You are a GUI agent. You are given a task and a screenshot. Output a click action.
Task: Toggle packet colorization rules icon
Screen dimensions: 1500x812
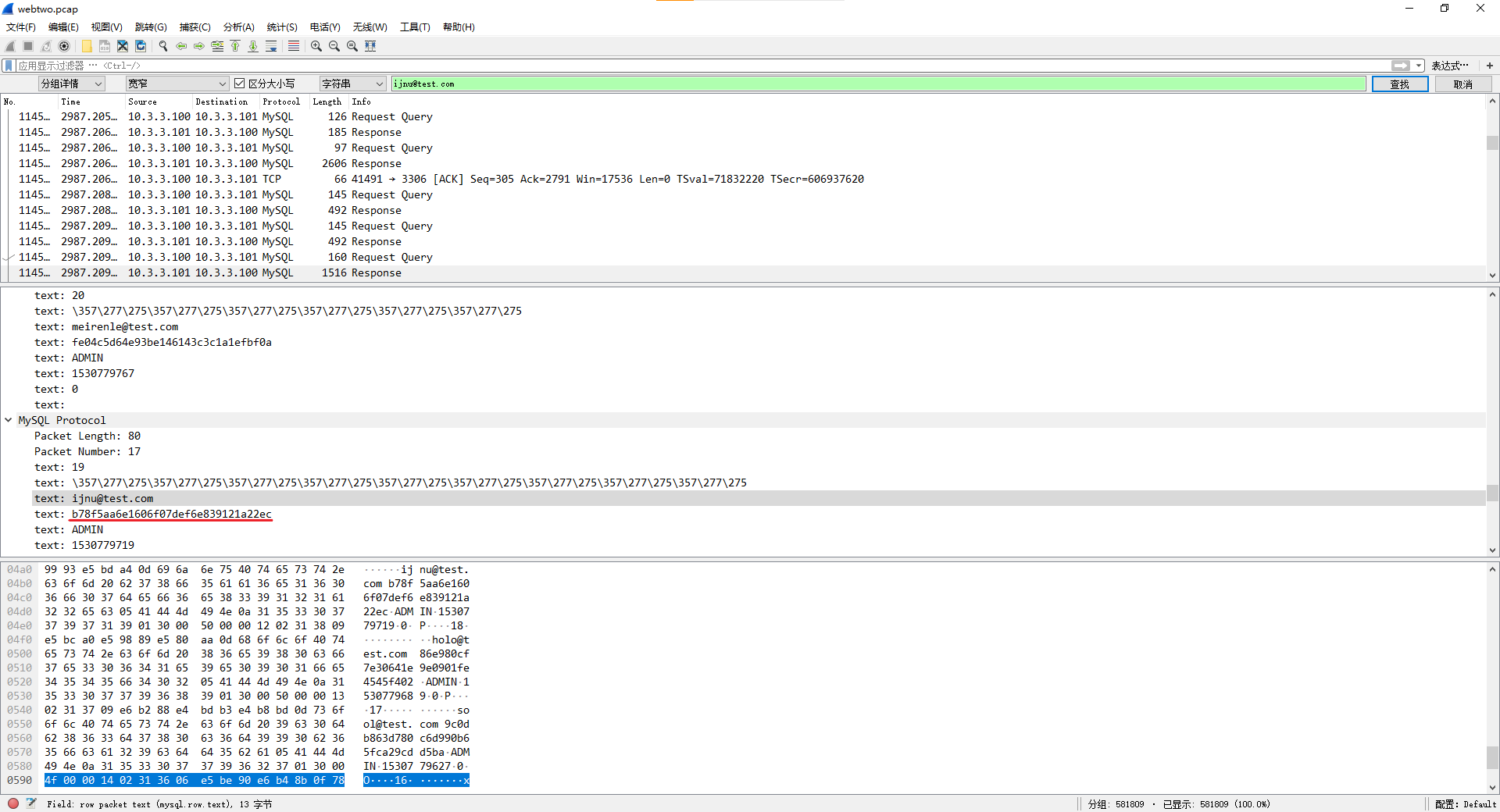pos(294,46)
